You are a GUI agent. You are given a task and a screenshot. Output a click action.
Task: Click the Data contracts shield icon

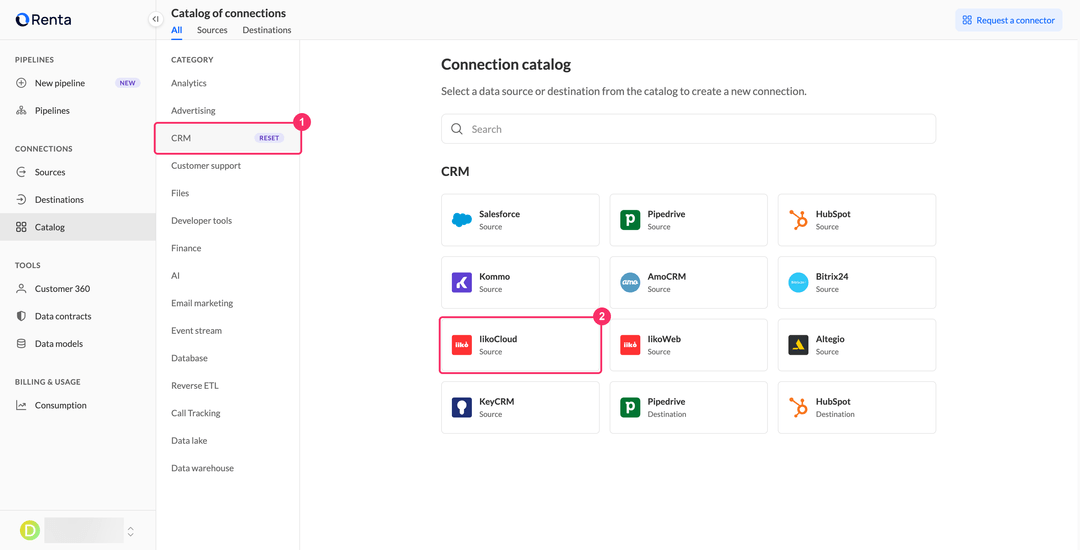pos(21,316)
